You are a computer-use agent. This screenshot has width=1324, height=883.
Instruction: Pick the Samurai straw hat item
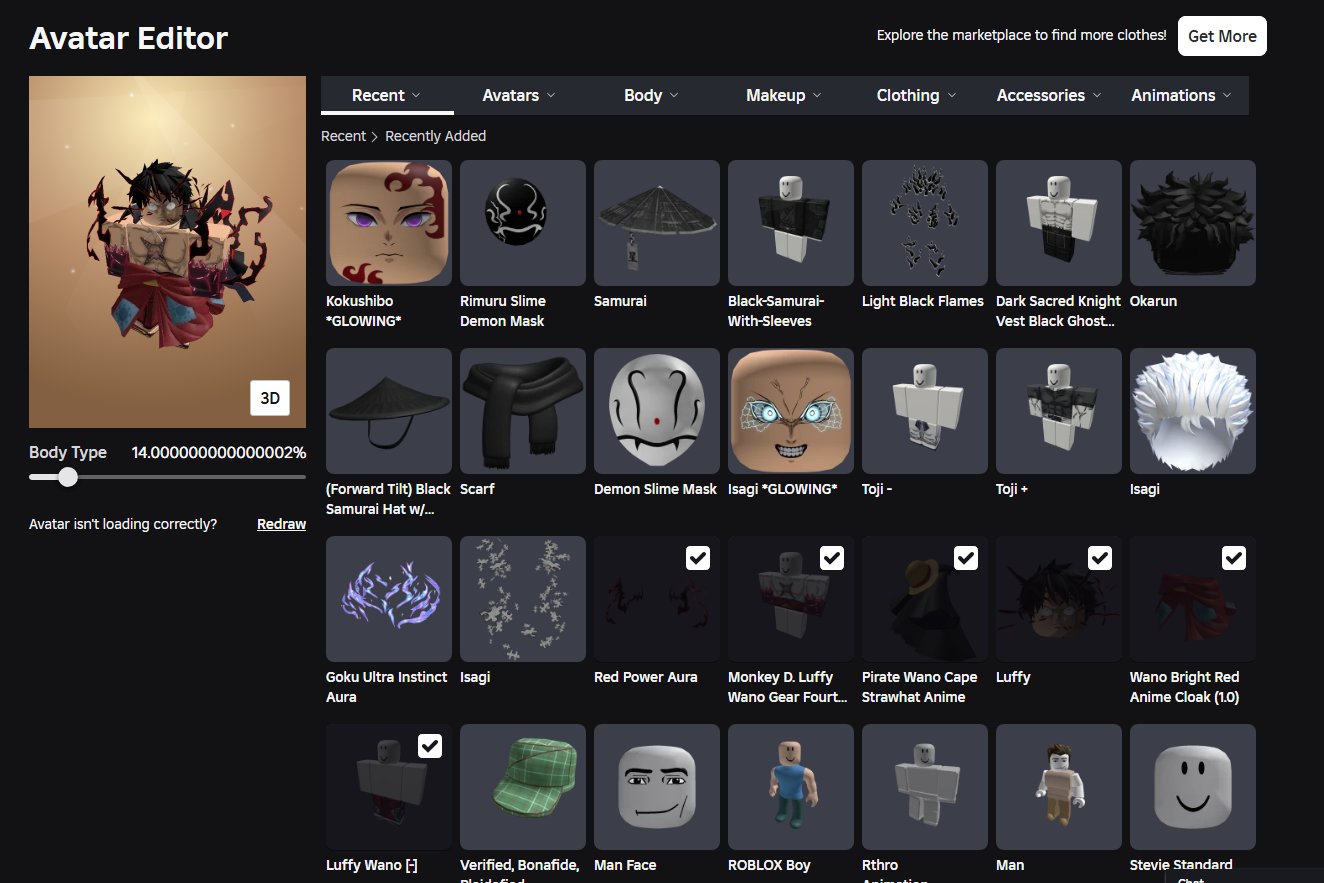(657, 223)
